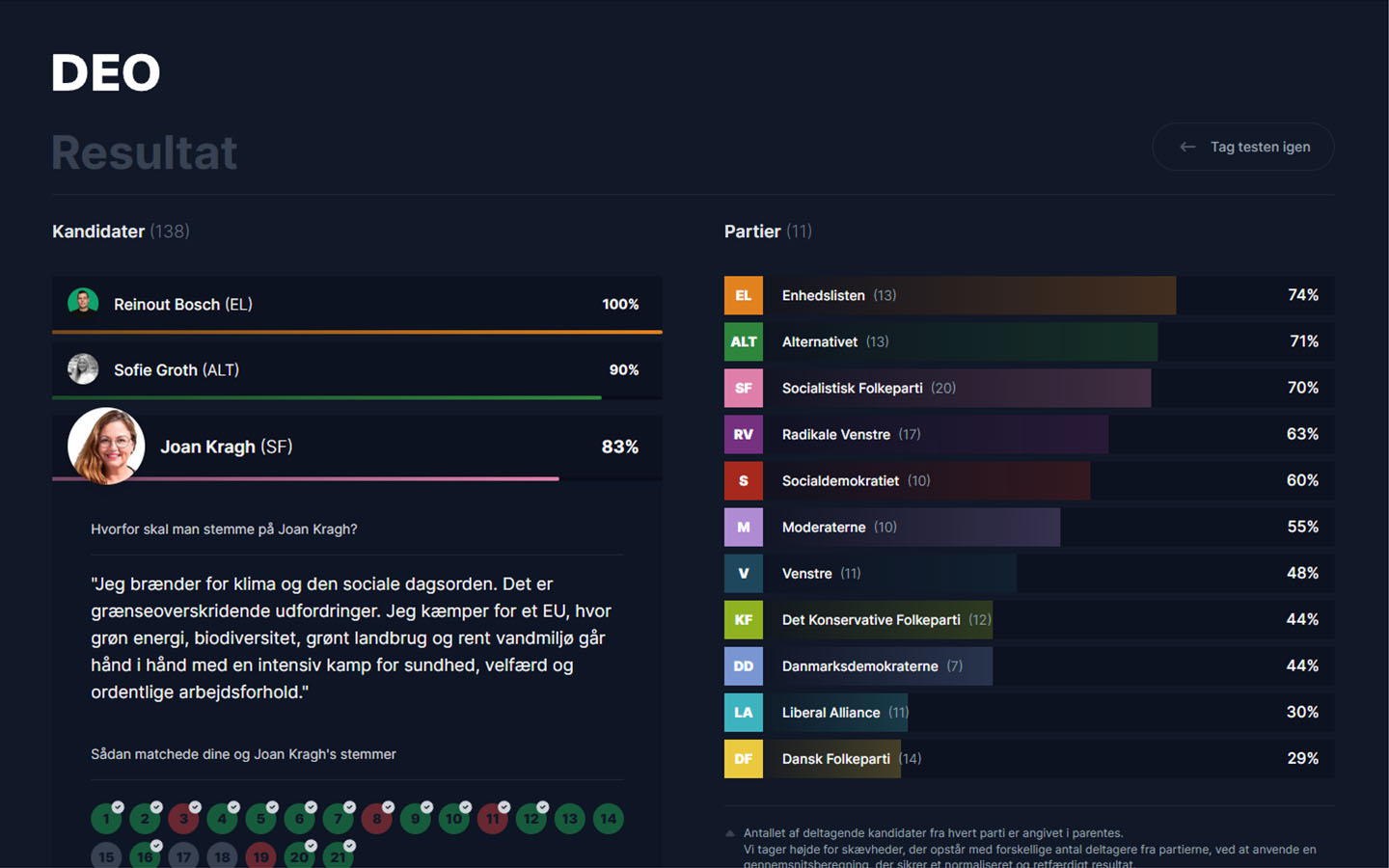Click the orange match bar under Reinout Bosch
Viewport: 1389px width, 868px height.
point(357,332)
